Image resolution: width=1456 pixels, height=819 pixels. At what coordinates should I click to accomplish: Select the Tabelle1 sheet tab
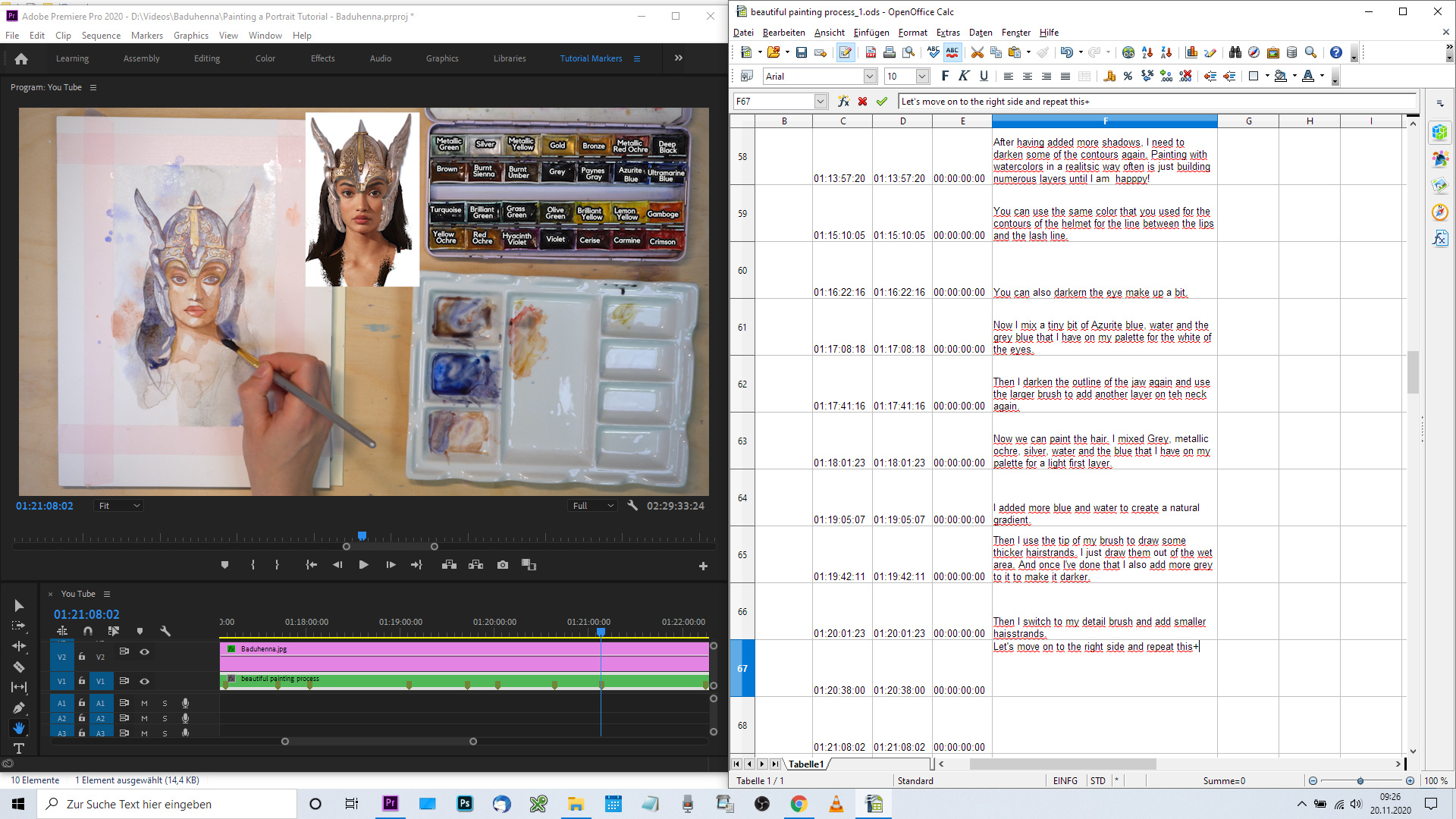click(806, 764)
